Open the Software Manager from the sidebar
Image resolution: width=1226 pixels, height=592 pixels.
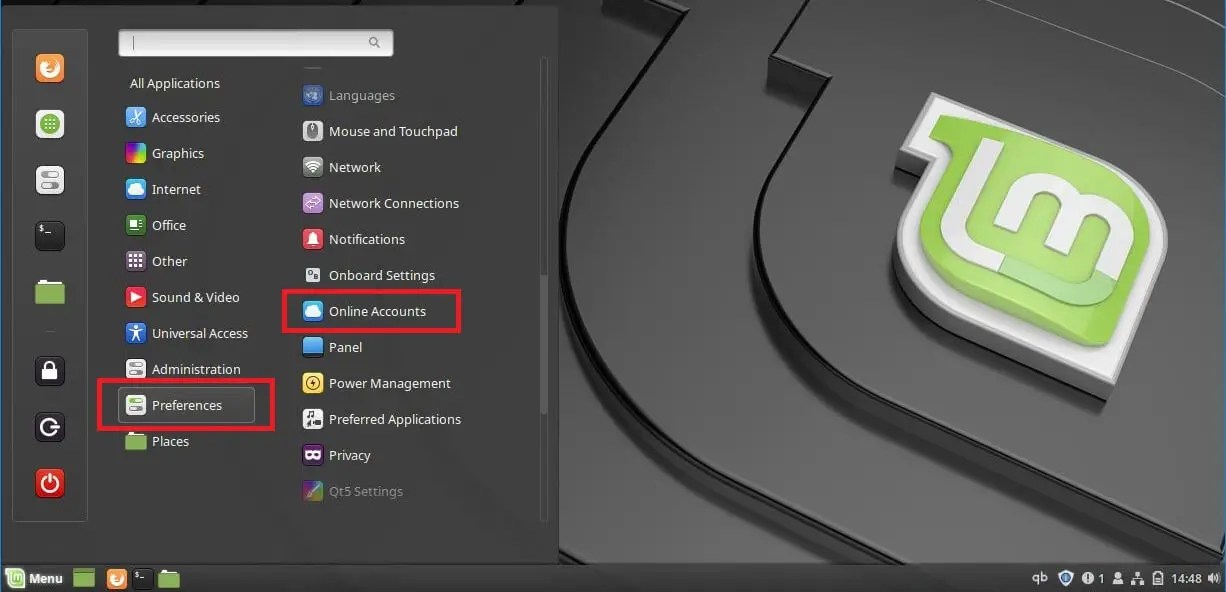[x=49, y=124]
